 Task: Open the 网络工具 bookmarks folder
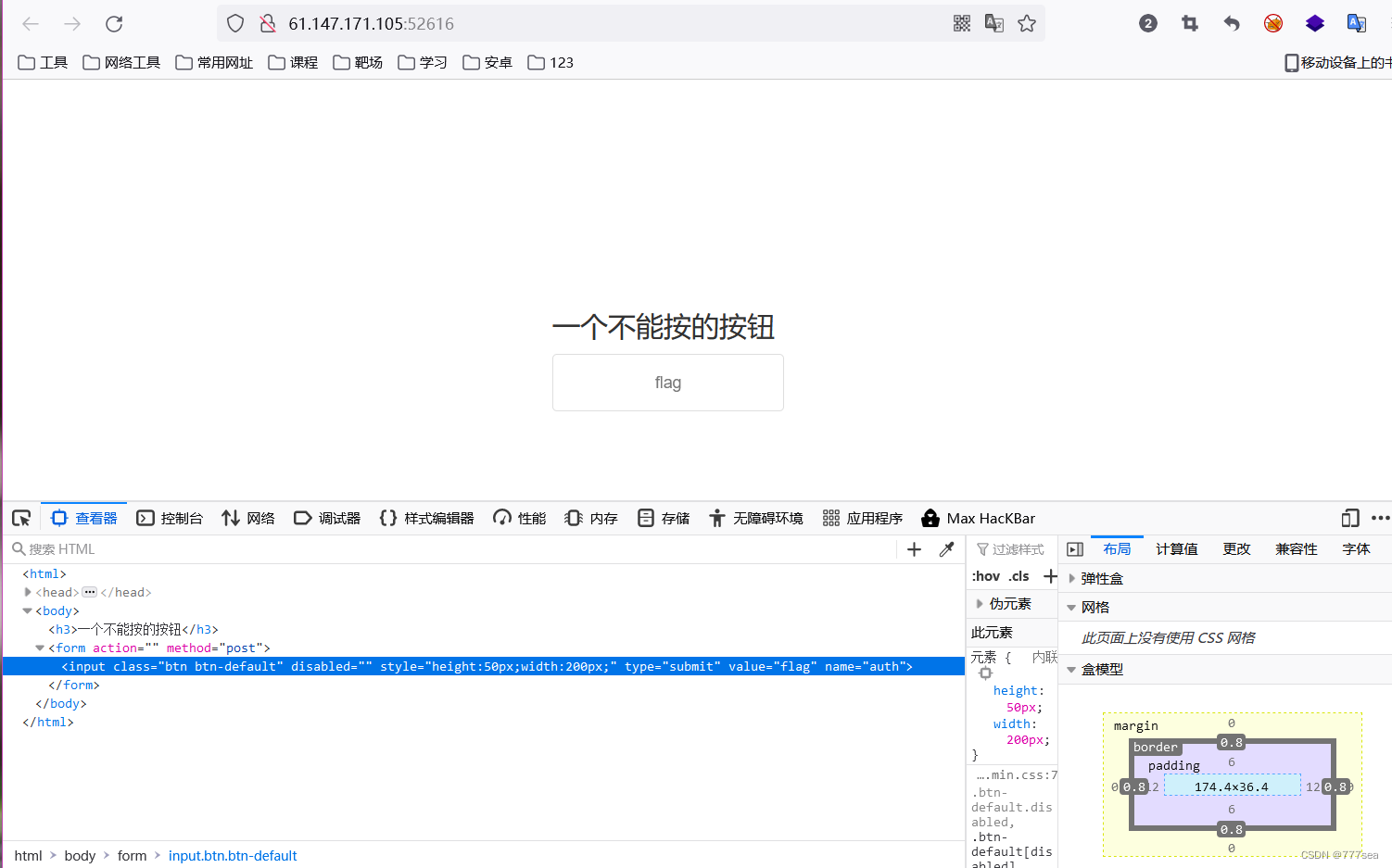click(x=121, y=62)
